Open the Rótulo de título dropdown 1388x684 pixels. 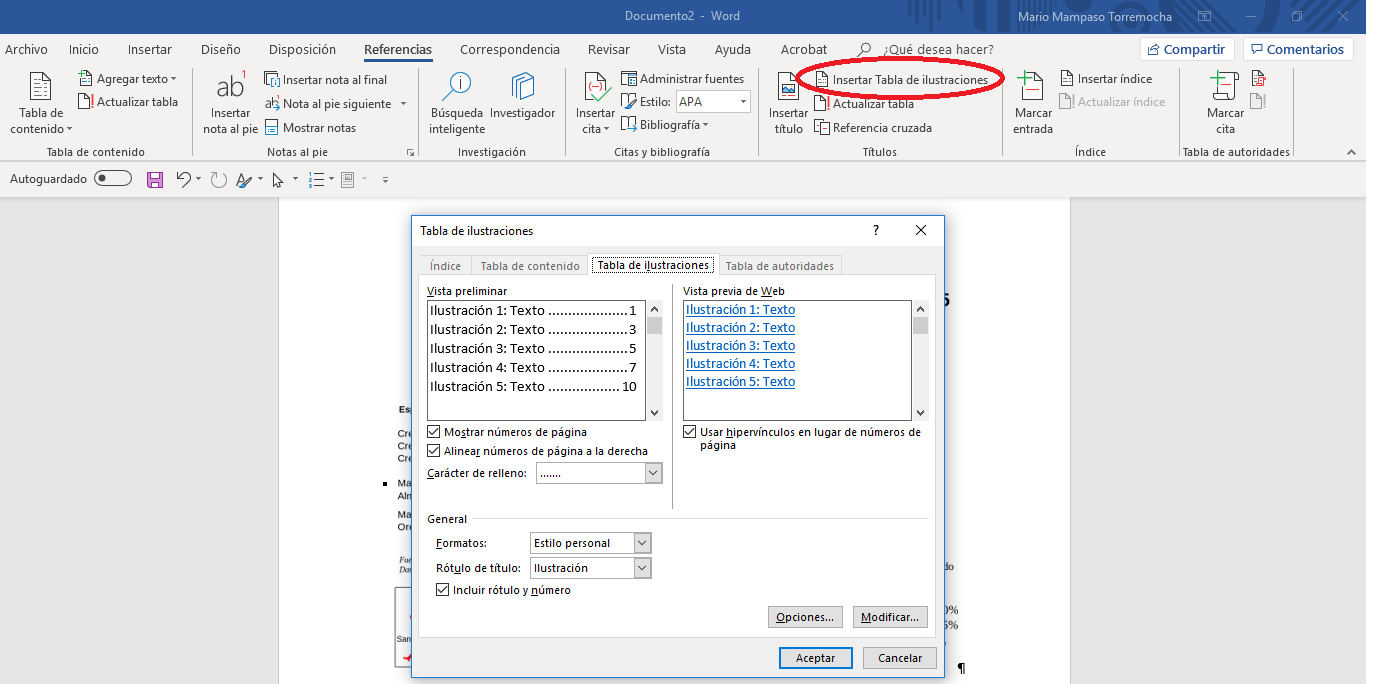(x=642, y=568)
